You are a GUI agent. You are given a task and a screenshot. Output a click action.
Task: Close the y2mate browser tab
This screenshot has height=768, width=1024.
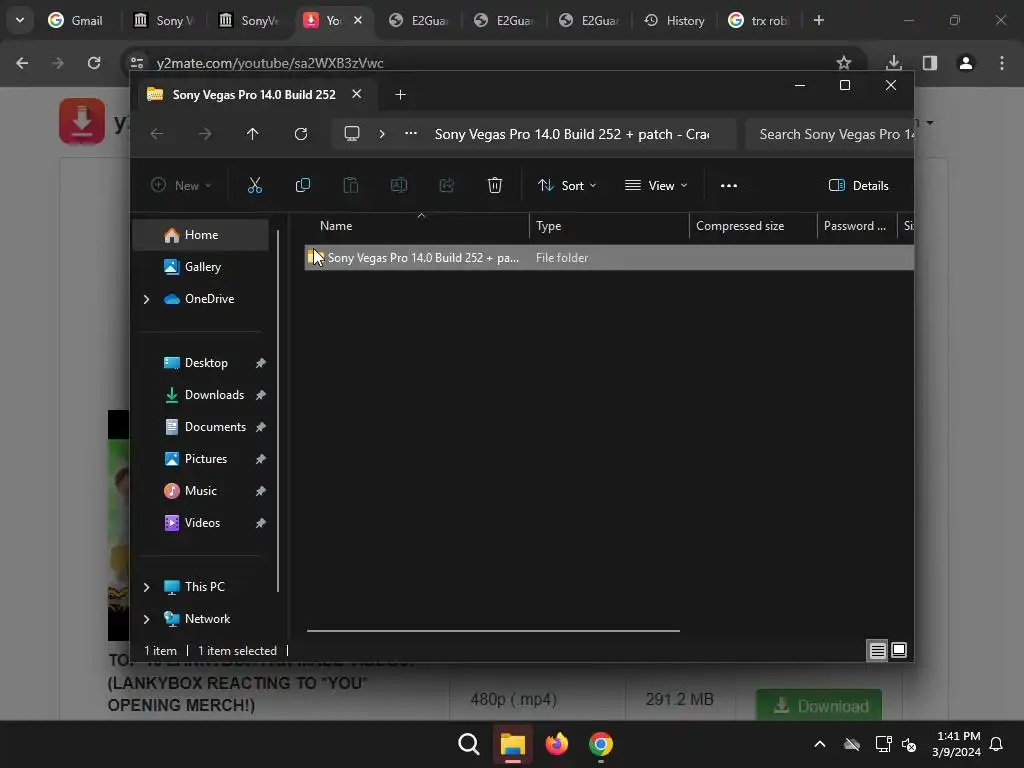(358, 20)
